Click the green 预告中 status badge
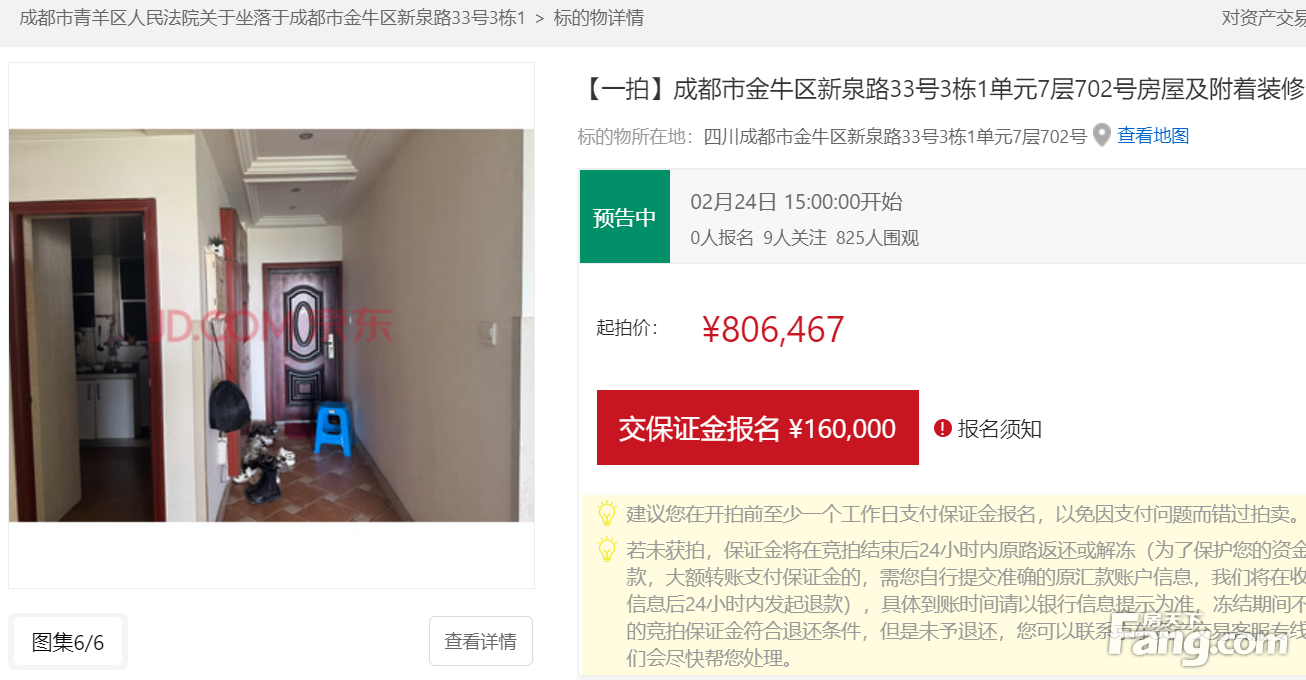Image resolution: width=1306 pixels, height=680 pixels. (x=625, y=217)
